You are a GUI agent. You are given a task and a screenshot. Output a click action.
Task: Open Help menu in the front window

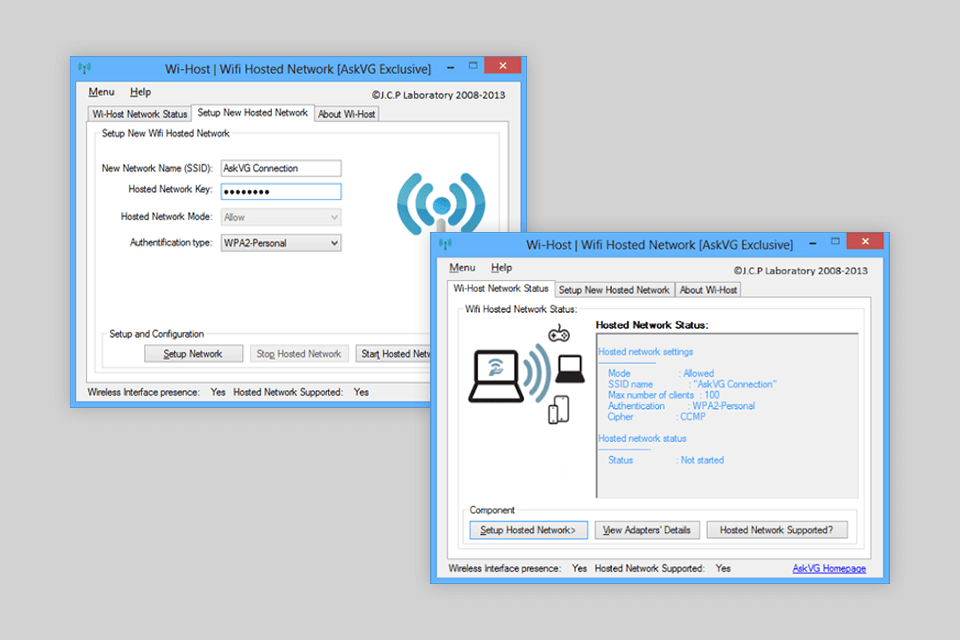click(x=501, y=268)
